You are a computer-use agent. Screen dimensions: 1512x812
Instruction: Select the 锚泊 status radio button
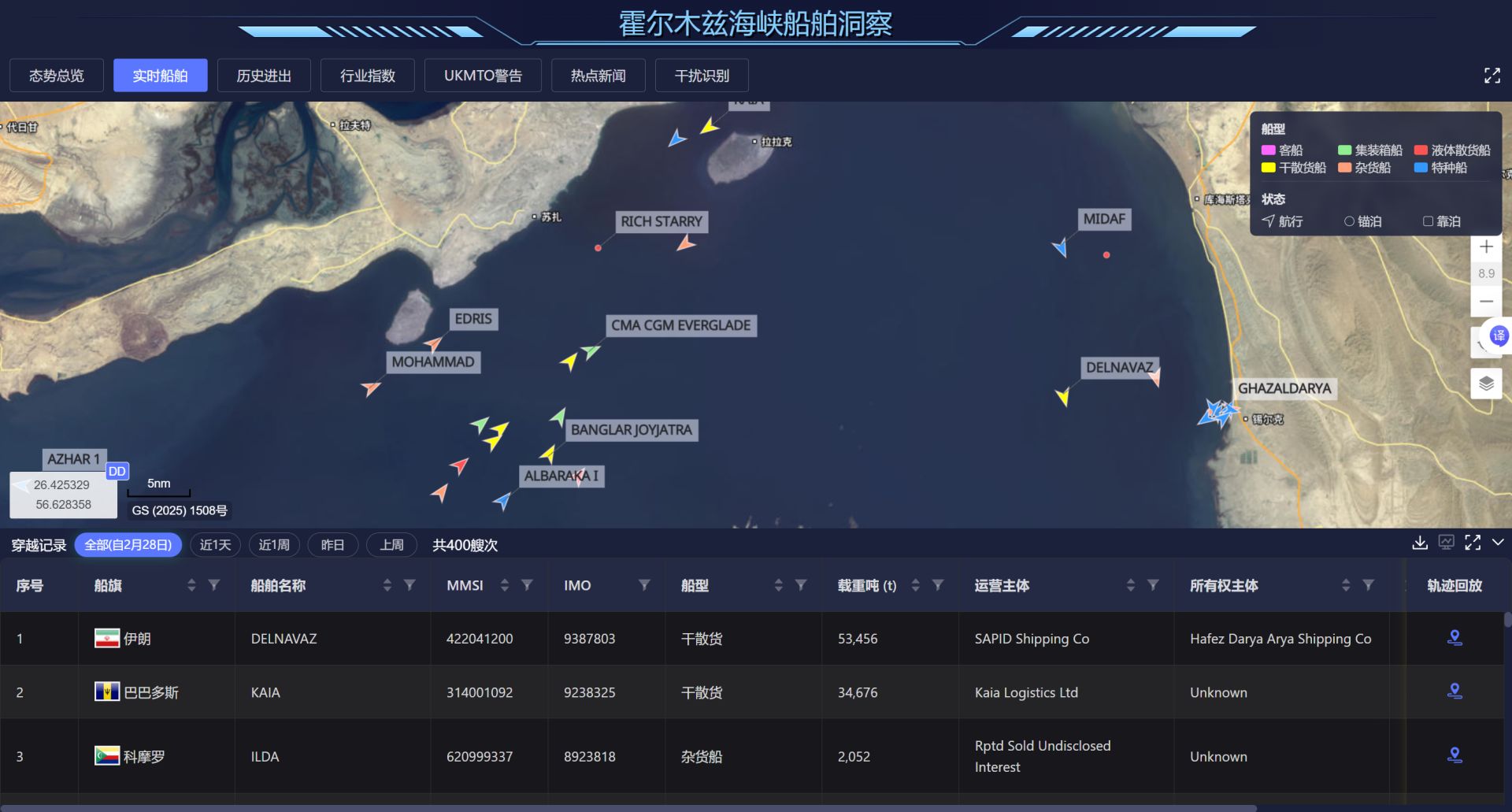tap(1348, 221)
